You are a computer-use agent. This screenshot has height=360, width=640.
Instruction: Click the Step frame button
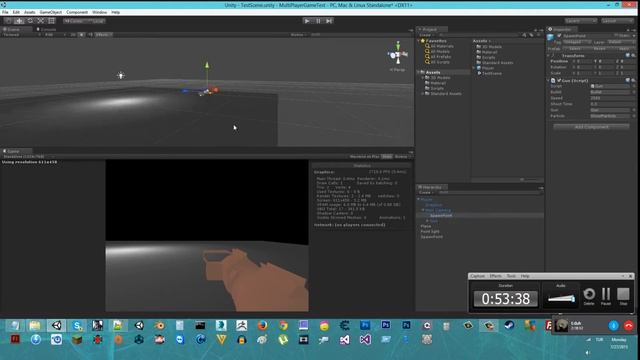pyautogui.click(x=329, y=21)
